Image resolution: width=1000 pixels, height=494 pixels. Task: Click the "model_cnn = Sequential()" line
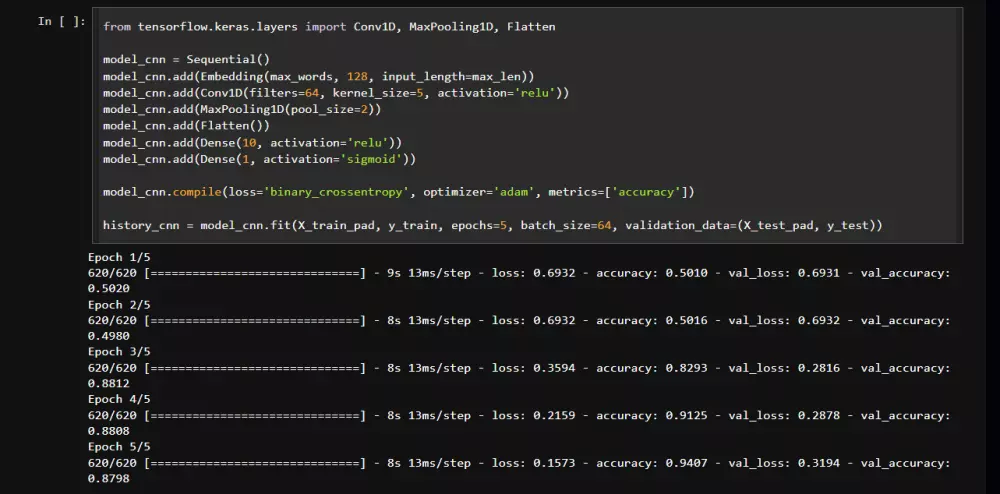[x=186, y=59]
